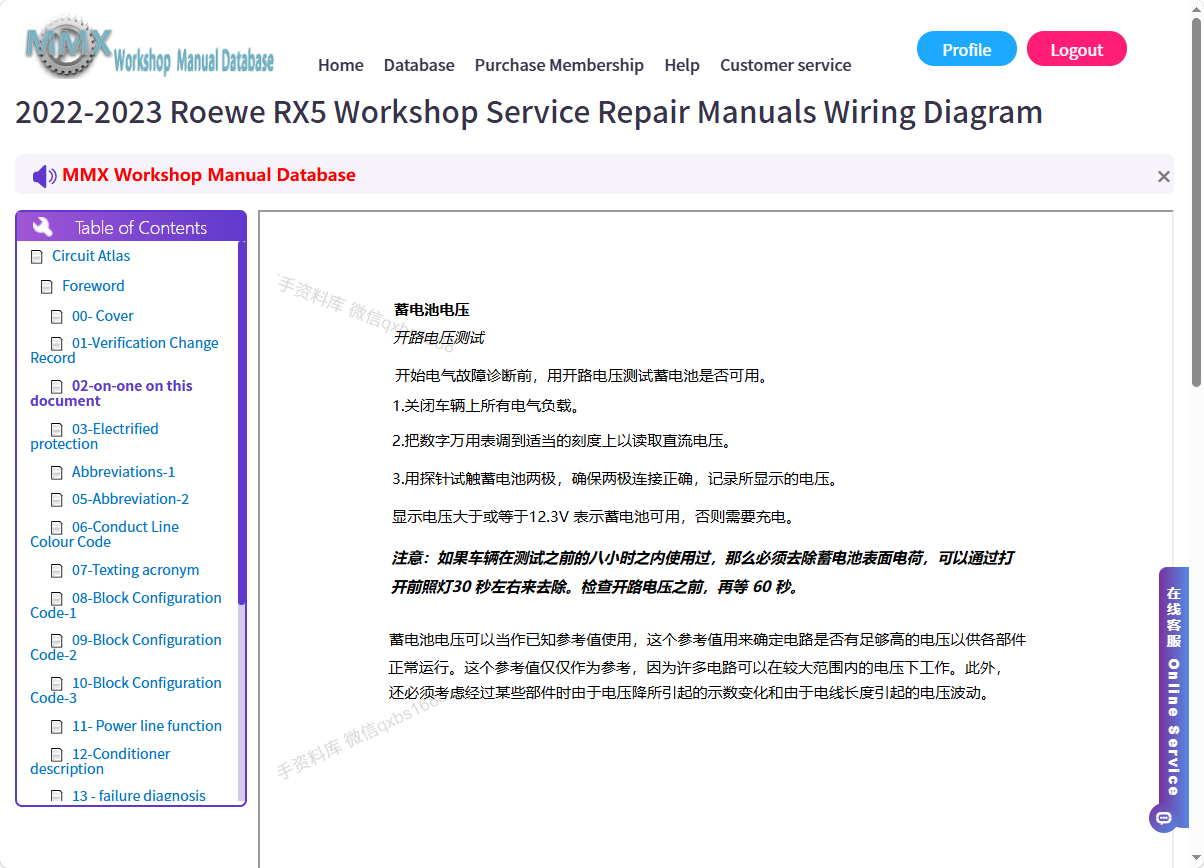The height and width of the screenshot is (868, 1204).
Task: Open Customer service page
Action: 786,65
